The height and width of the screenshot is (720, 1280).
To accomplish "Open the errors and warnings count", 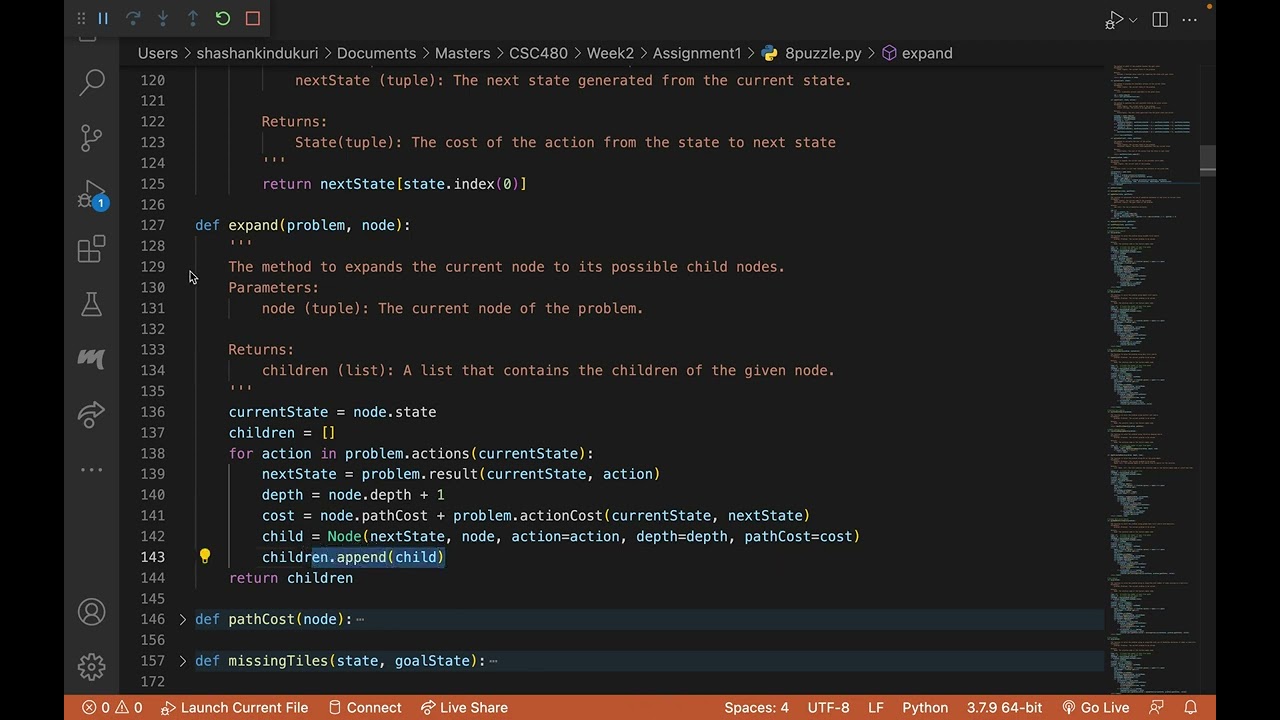I will 112,707.
